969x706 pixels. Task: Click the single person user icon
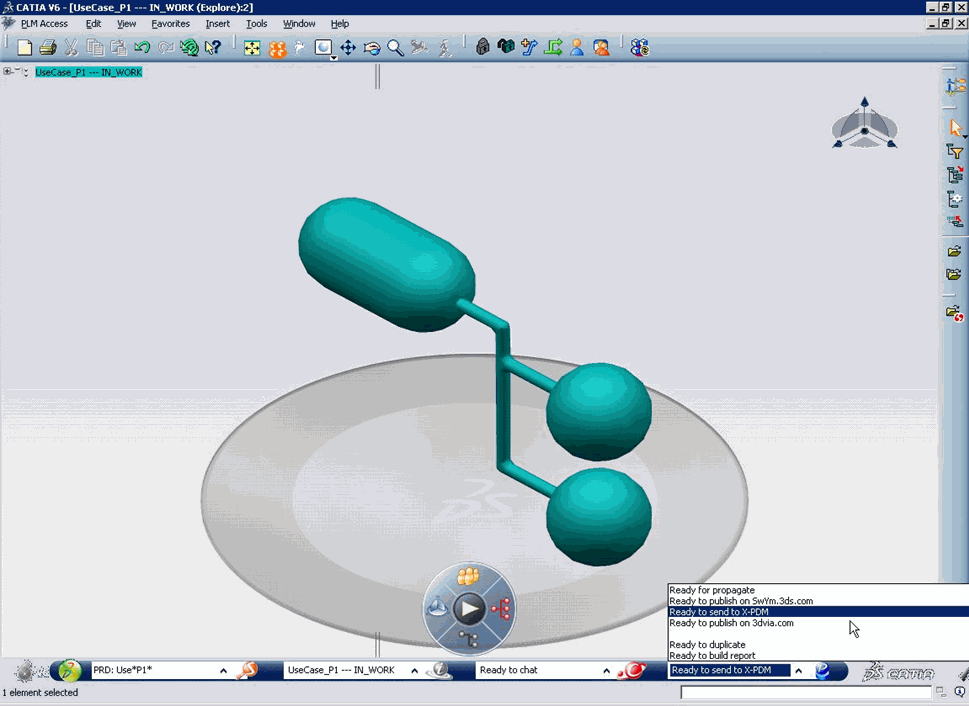[x=577, y=47]
